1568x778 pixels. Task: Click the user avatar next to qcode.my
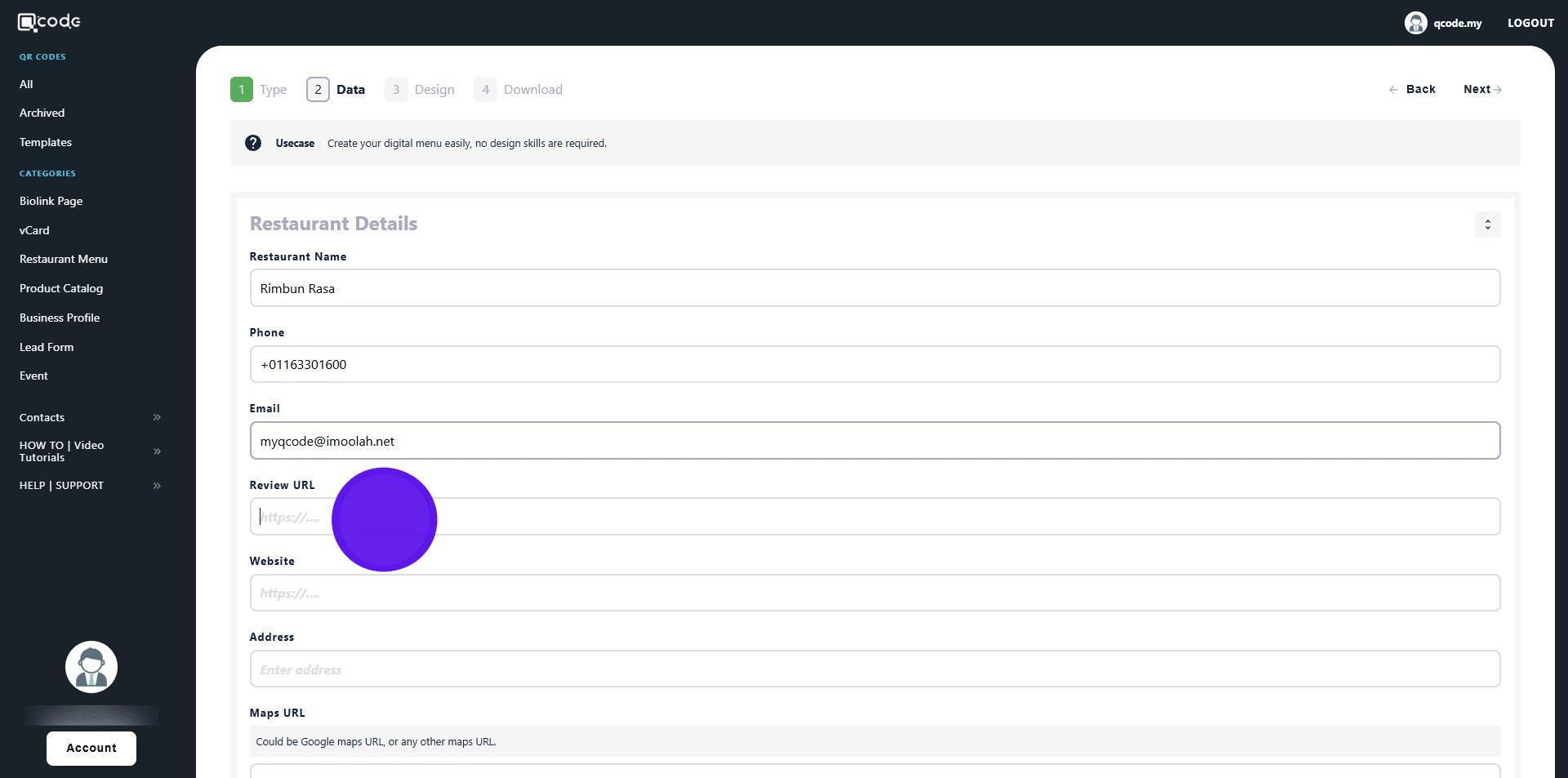click(1415, 23)
